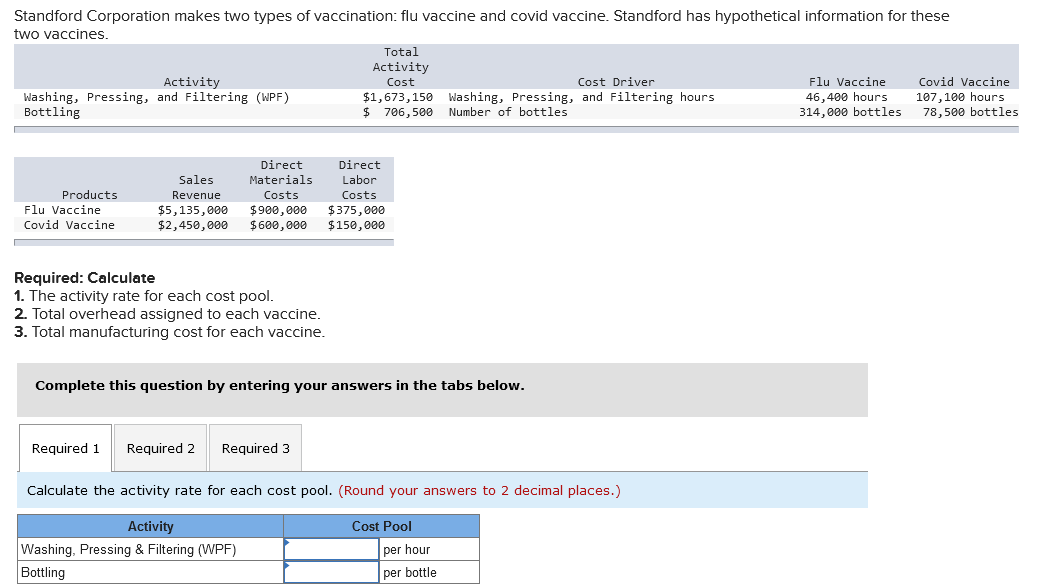Image resolution: width=1048 pixels, height=587 pixels.
Task: Select the $1,673,150 total cost cell
Action: coord(403,97)
